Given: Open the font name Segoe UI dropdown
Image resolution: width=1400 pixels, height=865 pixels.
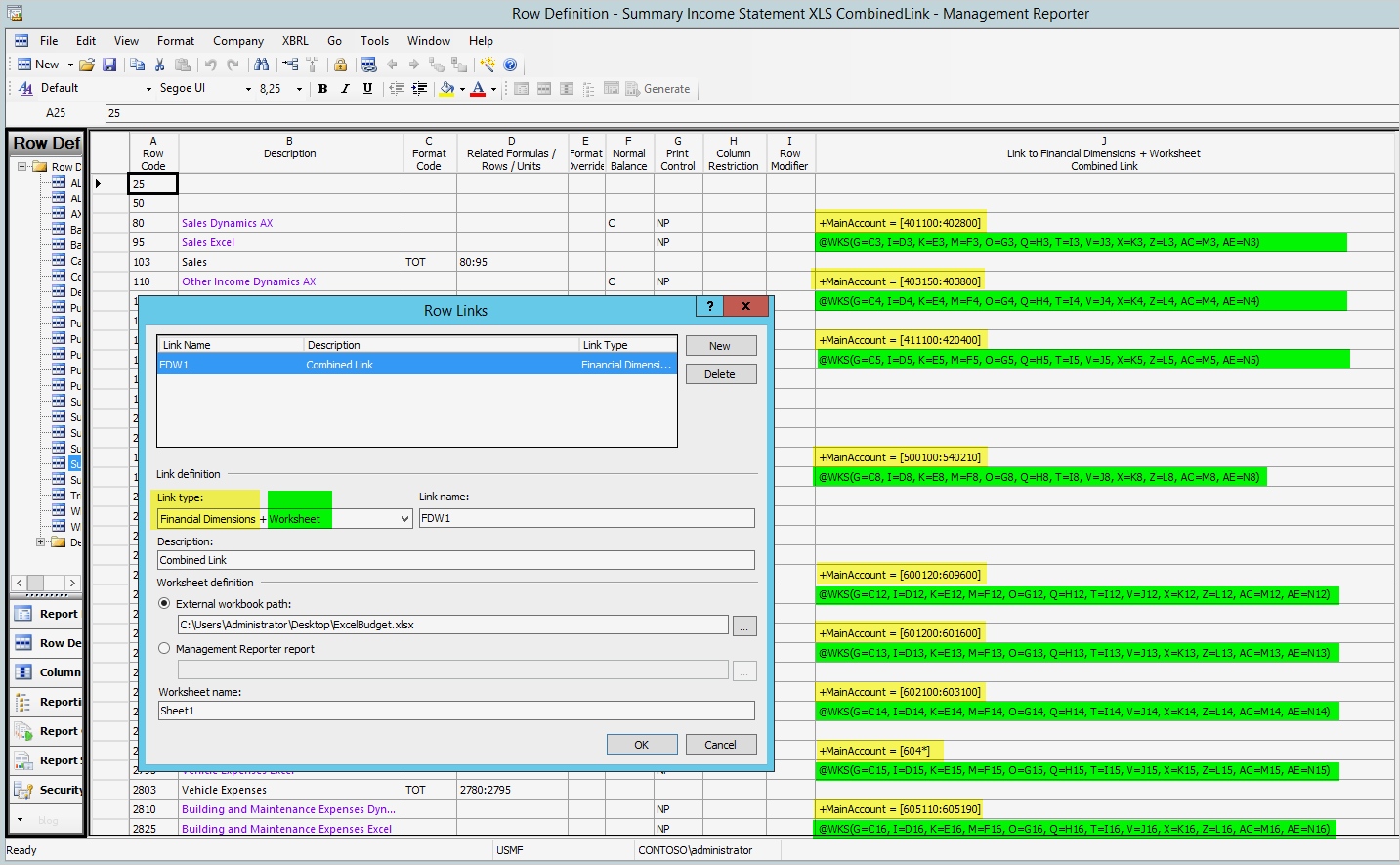Looking at the screenshot, I should point(248,89).
